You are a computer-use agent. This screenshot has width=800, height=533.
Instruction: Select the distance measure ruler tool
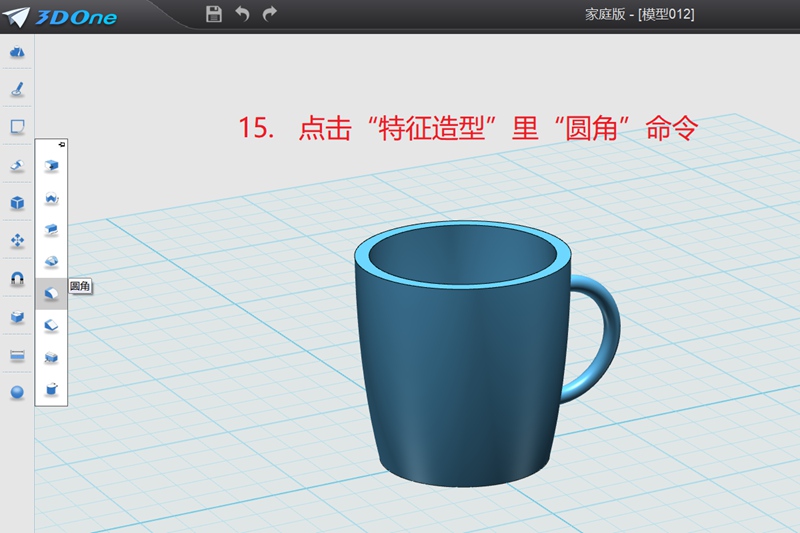pos(17,355)
